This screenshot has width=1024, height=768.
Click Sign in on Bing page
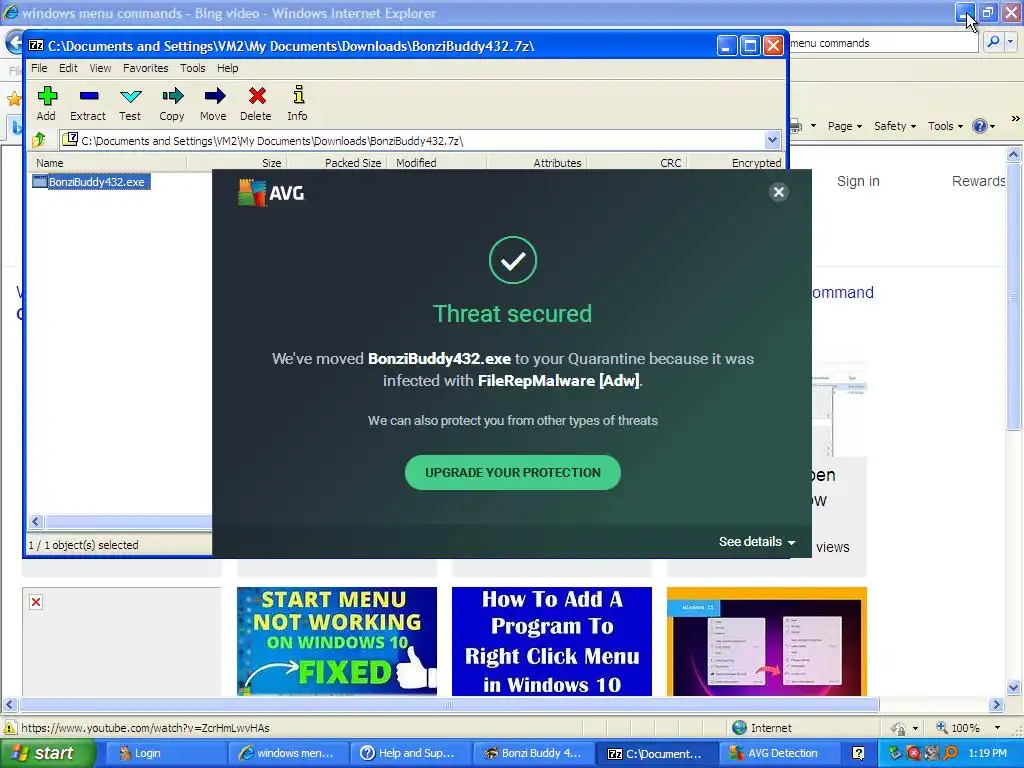858,181
